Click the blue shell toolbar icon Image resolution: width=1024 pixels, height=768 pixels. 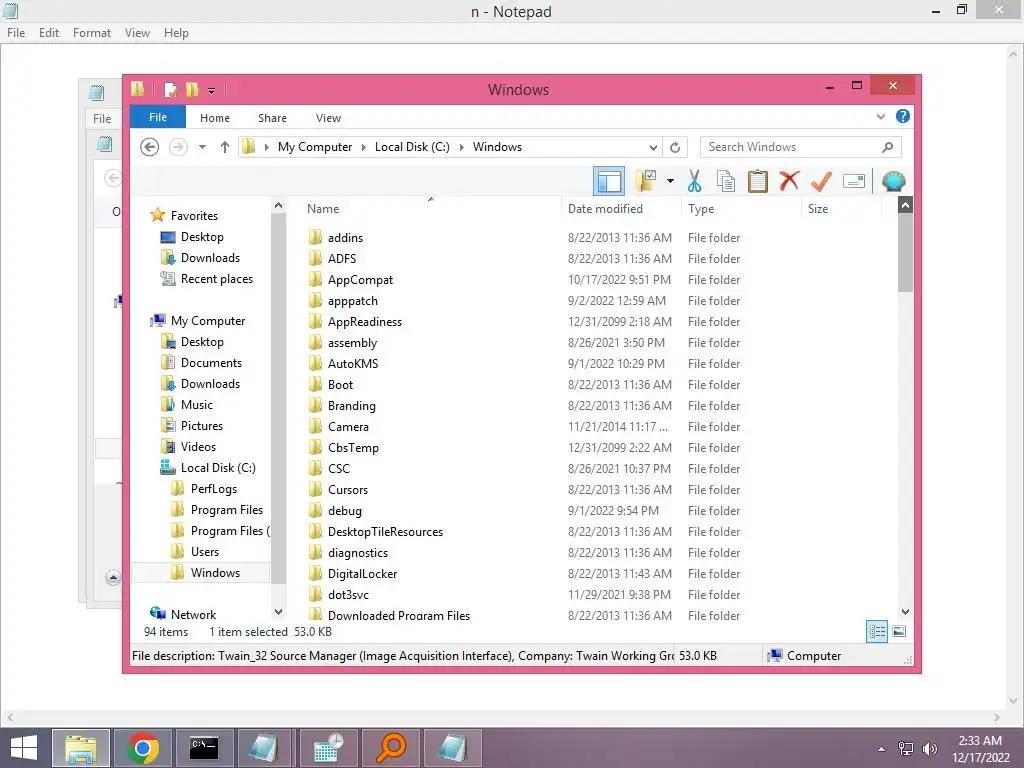tap(893, 181)
